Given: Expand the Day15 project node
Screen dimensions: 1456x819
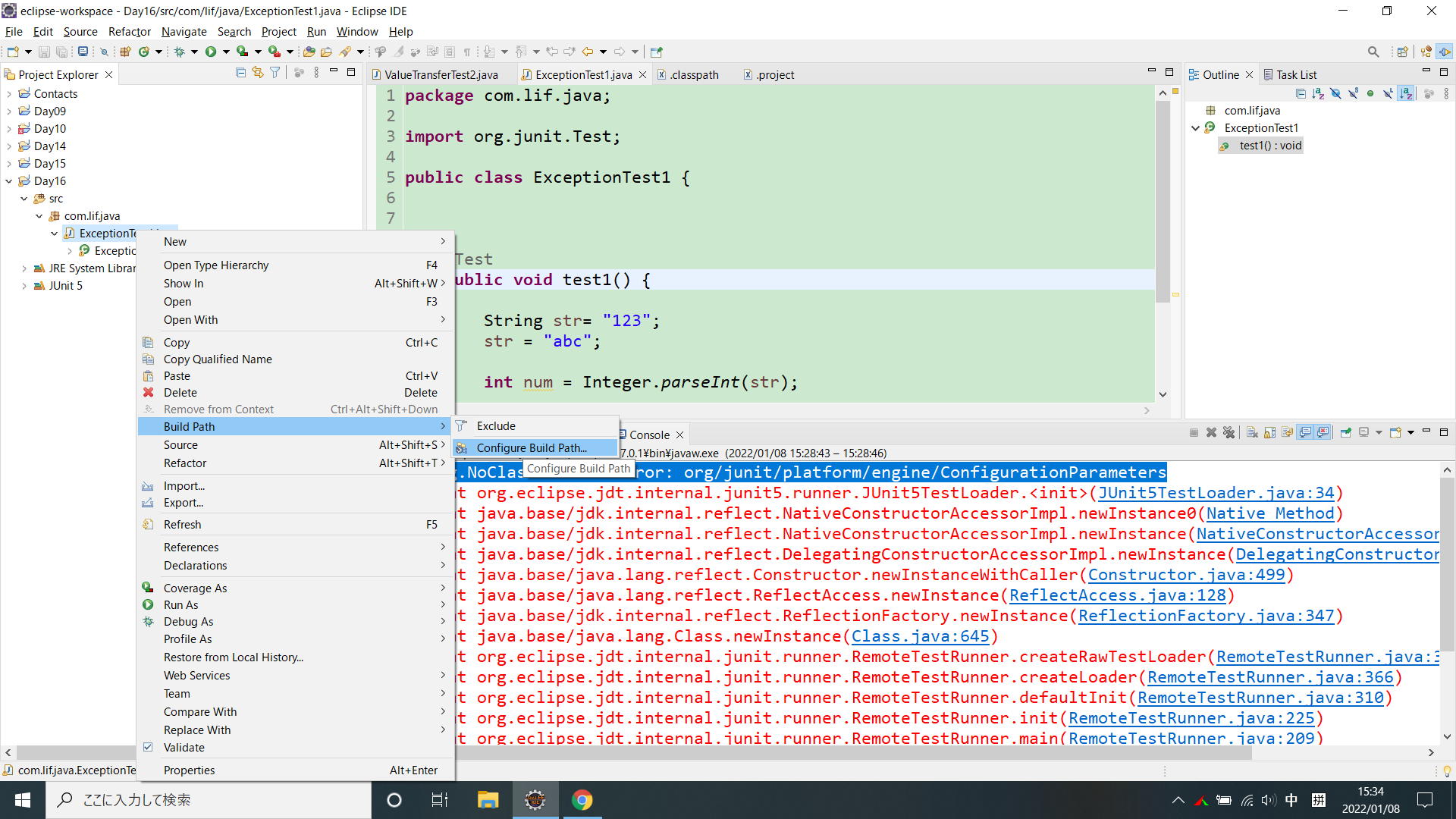Looking at the screenshot, I should [9, 164].
